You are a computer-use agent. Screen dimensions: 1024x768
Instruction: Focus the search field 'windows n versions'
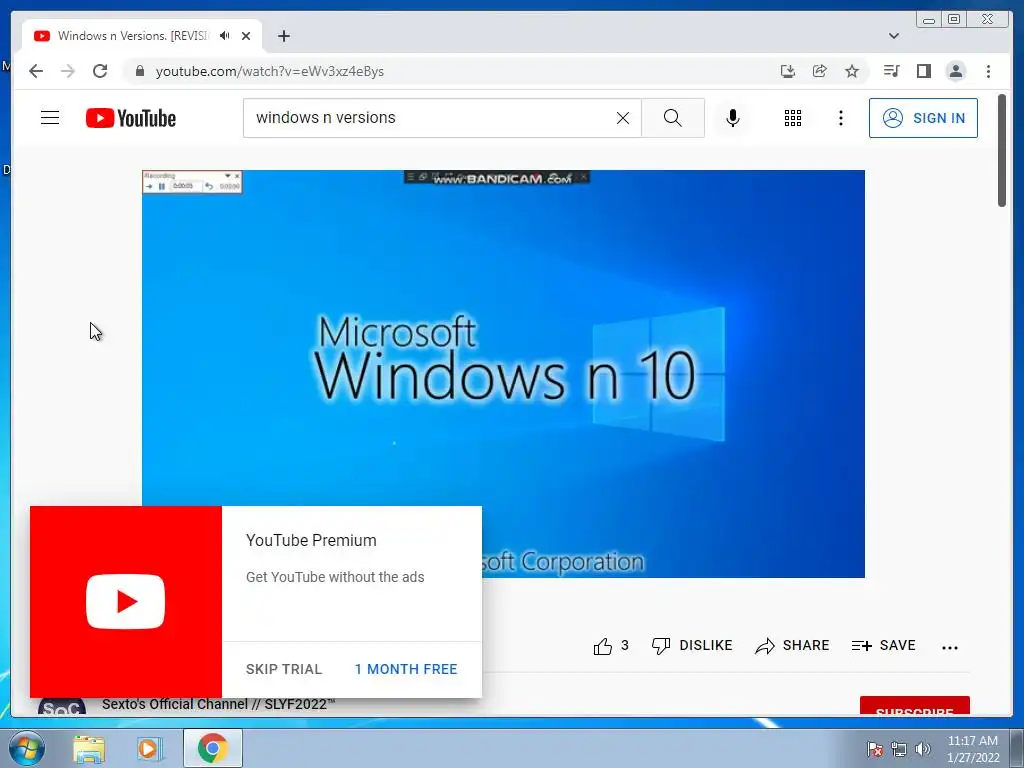click(x=431, y=118)
